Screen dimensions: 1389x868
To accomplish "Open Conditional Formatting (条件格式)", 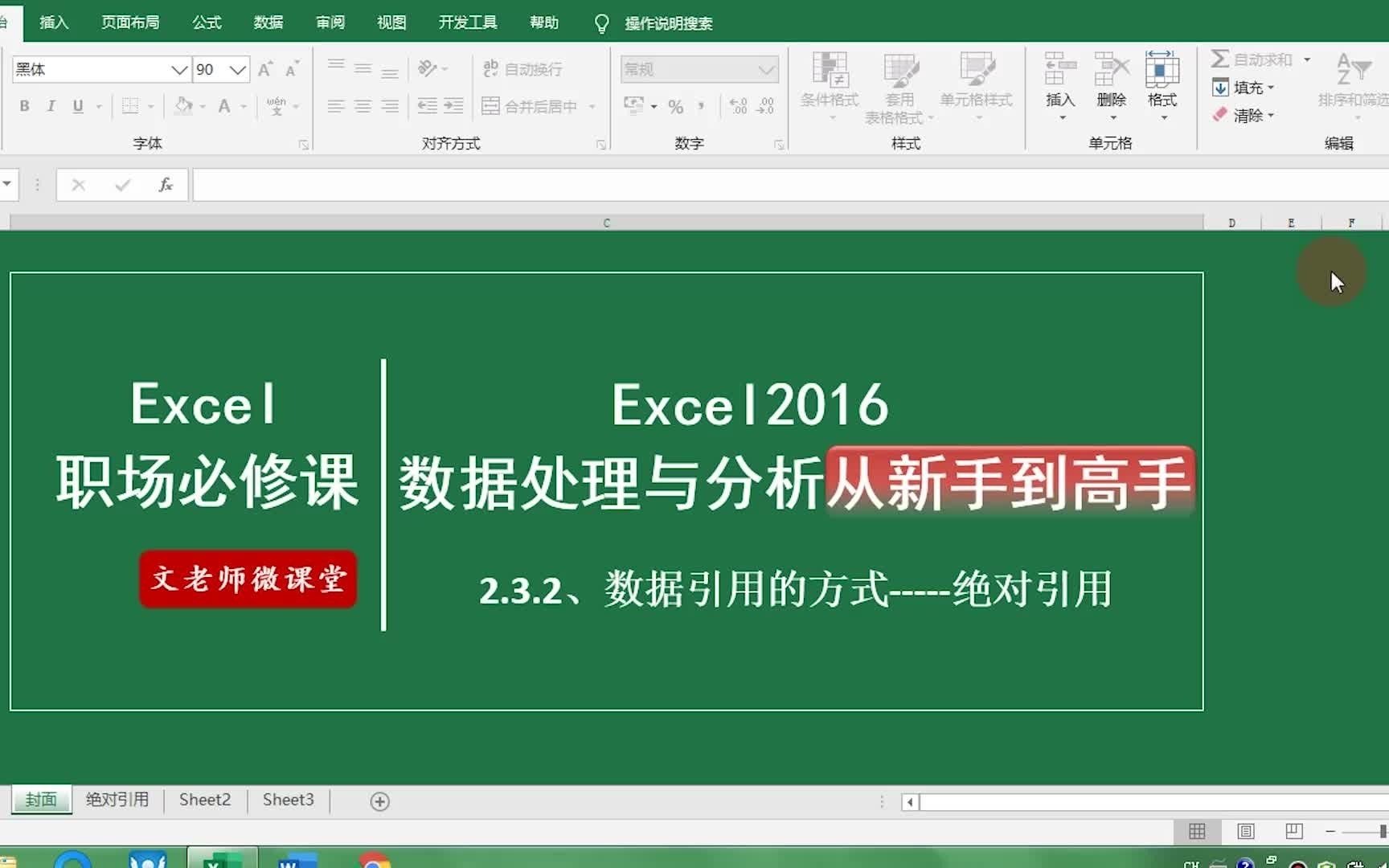I will 830,87.
